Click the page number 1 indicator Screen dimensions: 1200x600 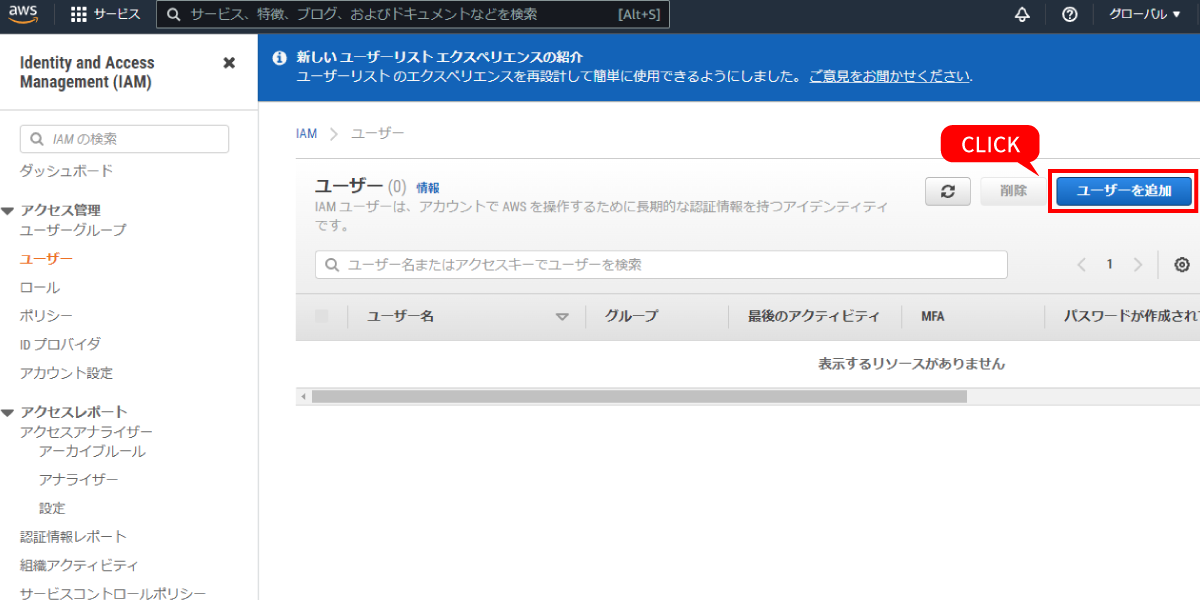[x=1109, y=265]
